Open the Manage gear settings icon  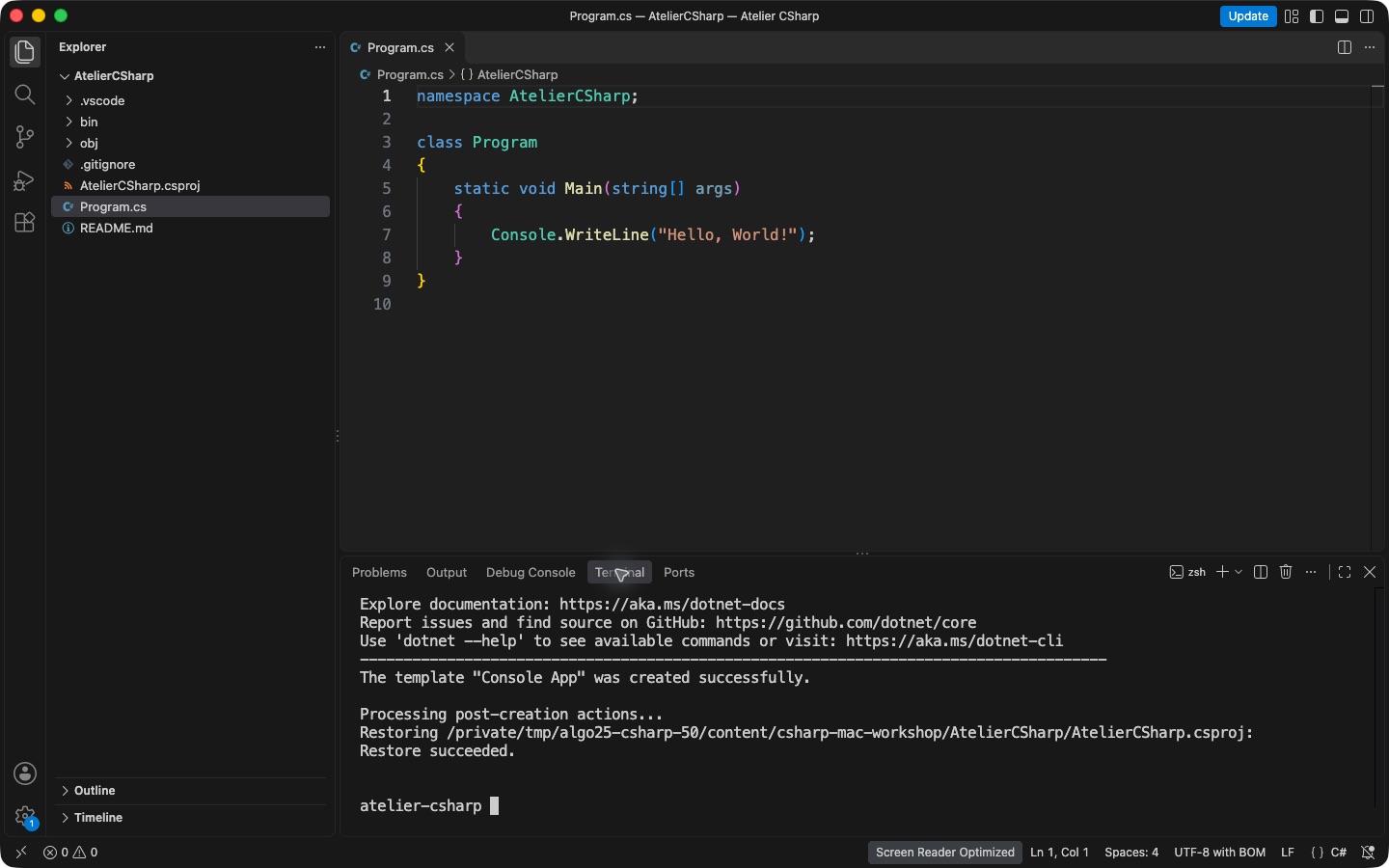point(25,817)
